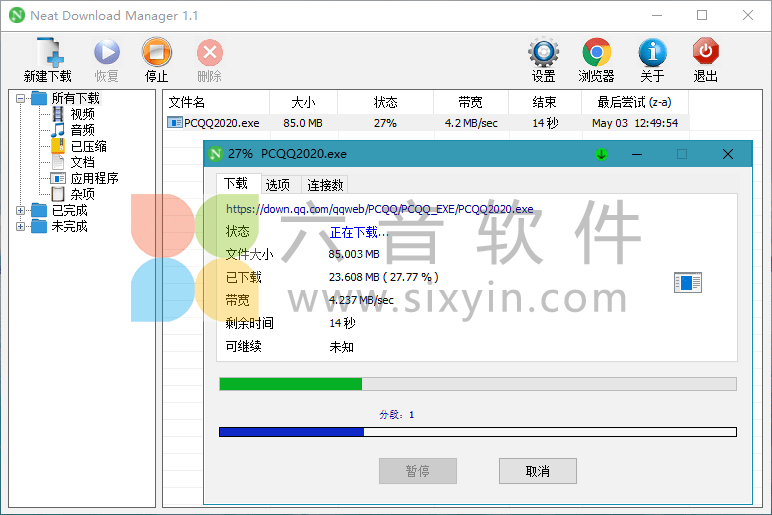Click the 正在下载... status text
The image size is (772, 515).
click(359, 232)
